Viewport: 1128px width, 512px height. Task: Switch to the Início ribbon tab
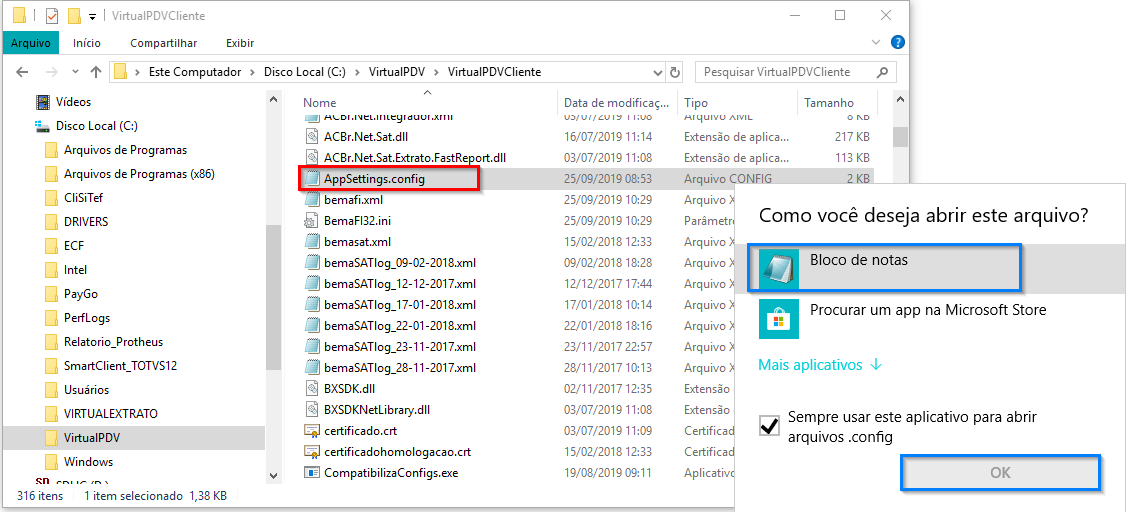(87, 43)
